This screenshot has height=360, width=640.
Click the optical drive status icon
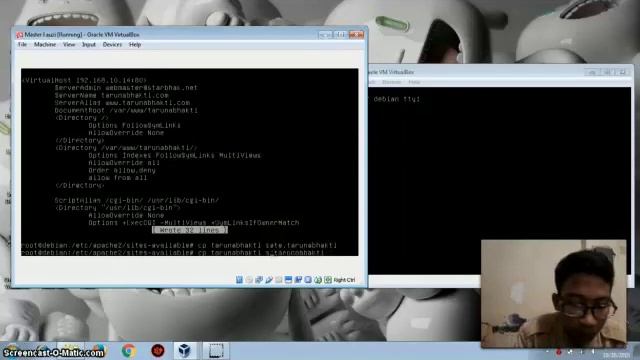click(249, 280)
